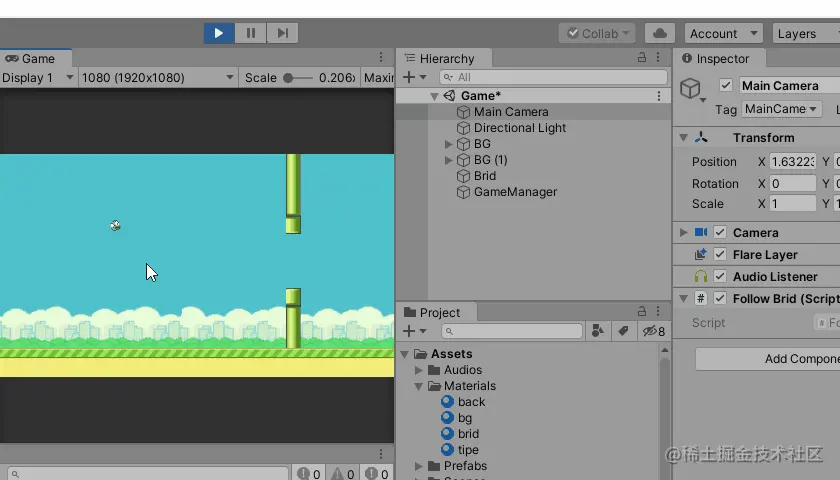Click the search by label tag icon
The width and height of the screenshot is (840, 480).
click(x=623, y=331)
